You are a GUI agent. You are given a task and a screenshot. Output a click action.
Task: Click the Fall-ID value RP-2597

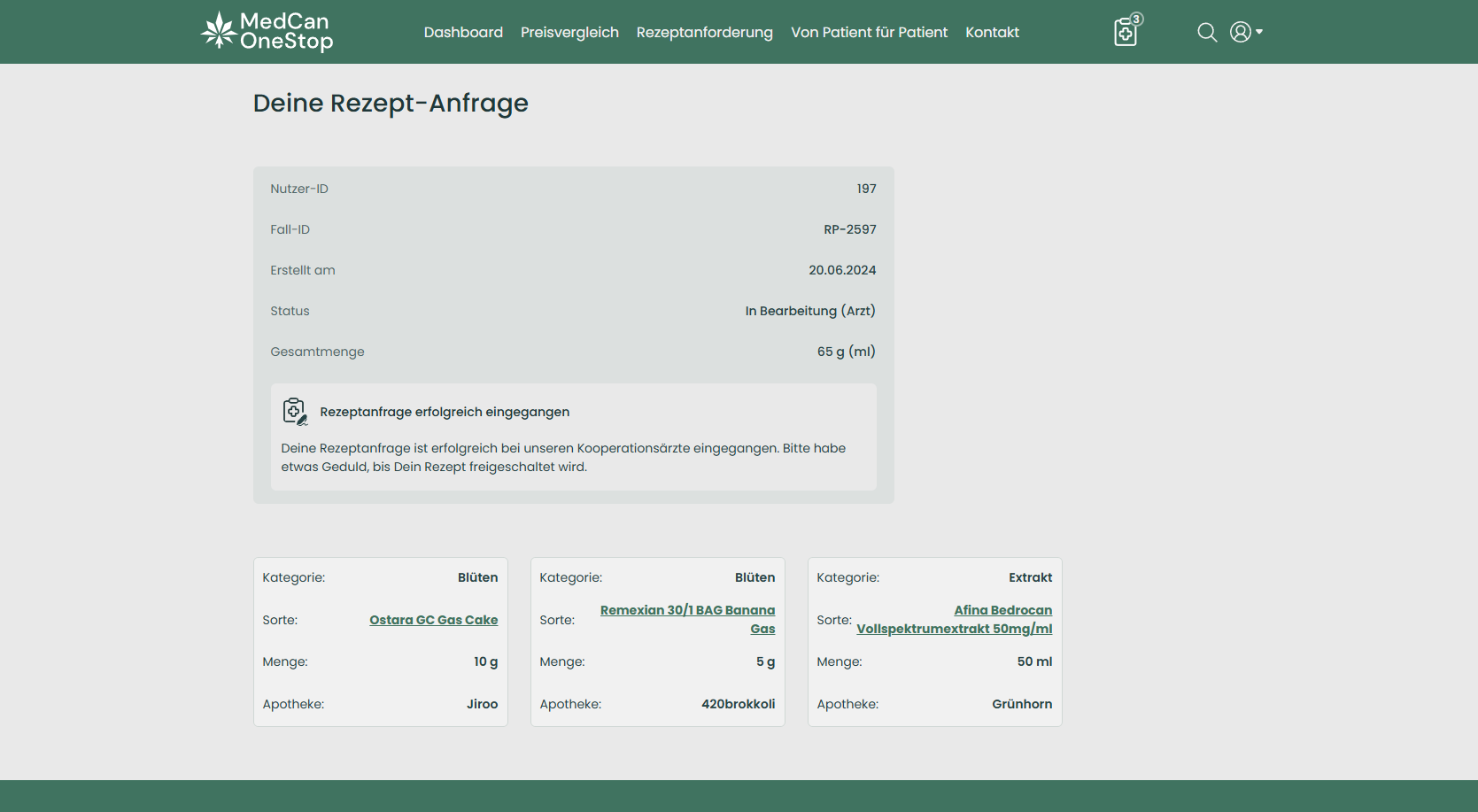tap(849, 229)
